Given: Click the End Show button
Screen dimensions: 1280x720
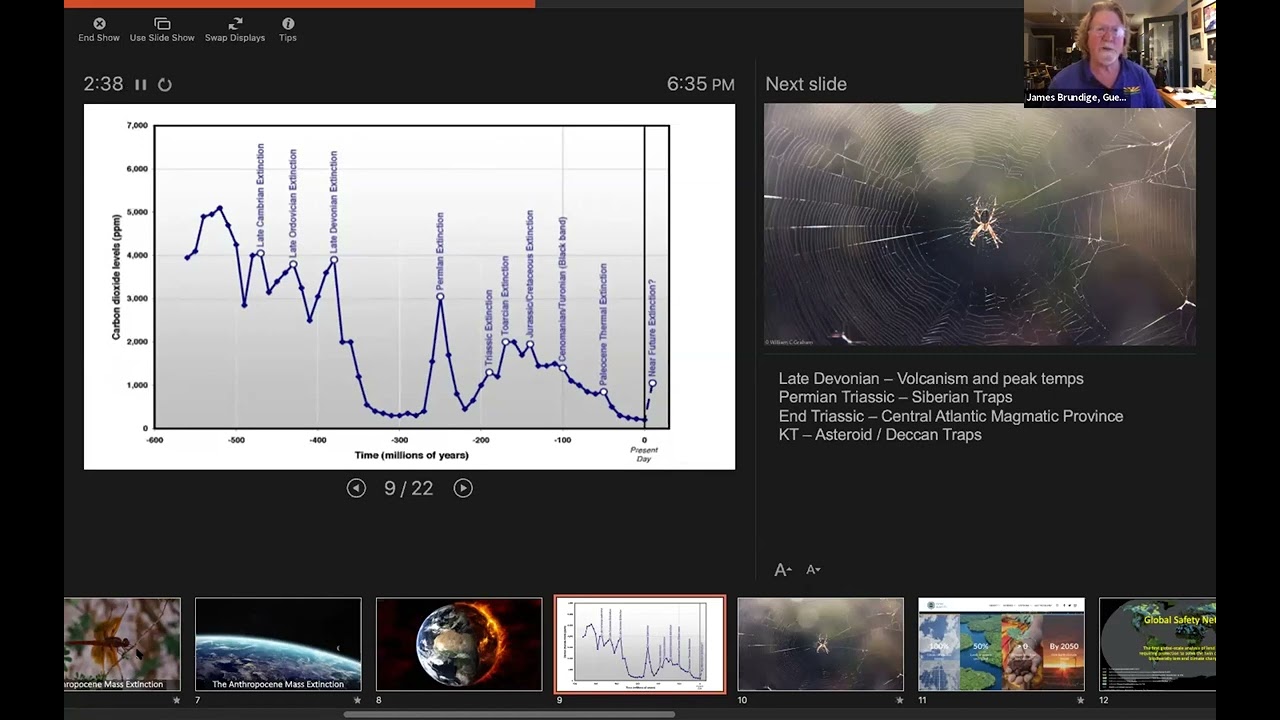Looking at the screenshot, I should point(99,30).
